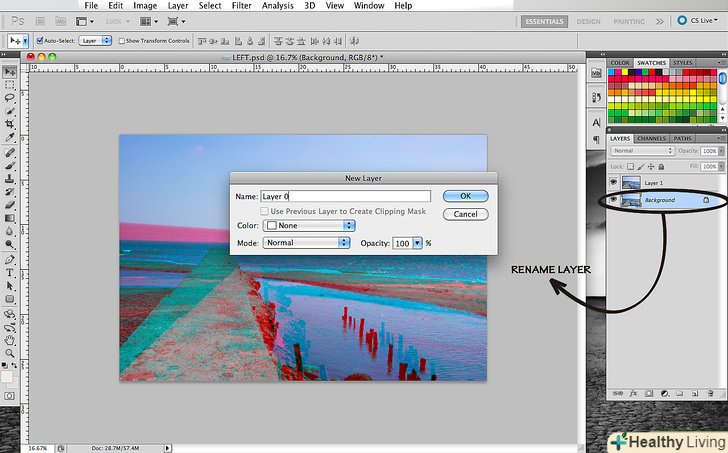This screenshot has width=728, height=453.
Task: Select the Lasso tool
Action: 10,98
